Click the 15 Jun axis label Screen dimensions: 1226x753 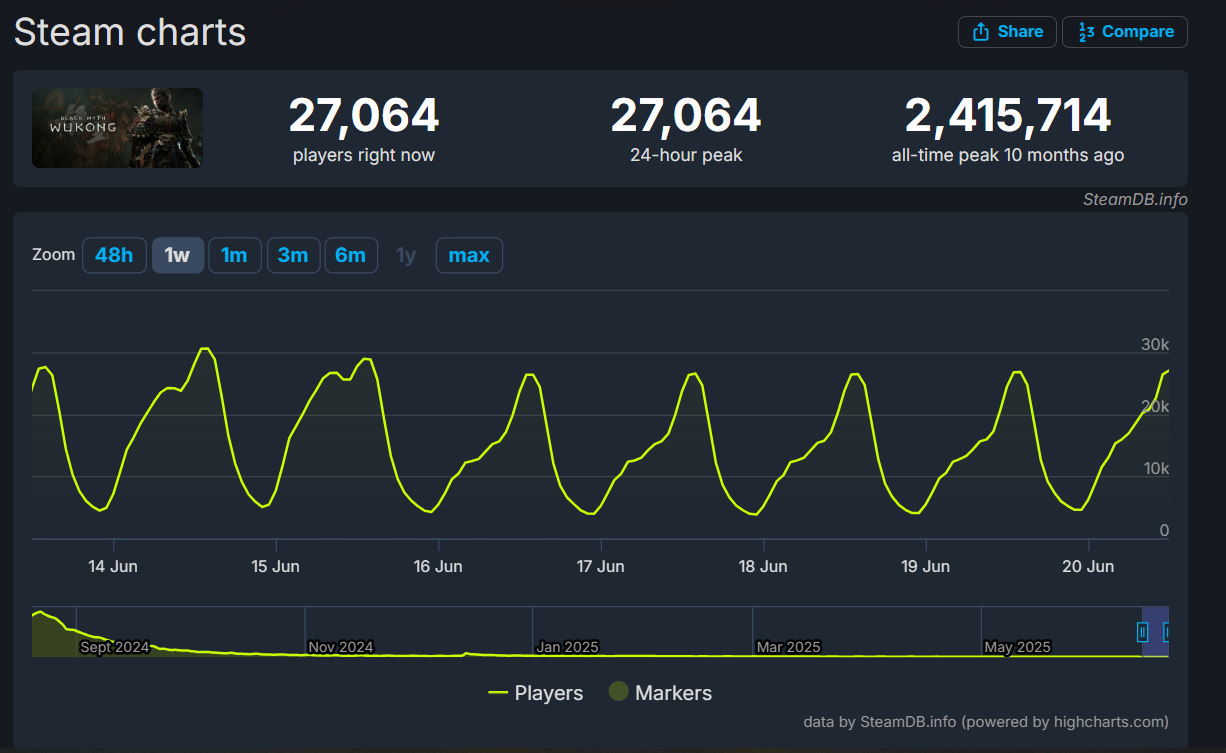pyautogui.click(x=275, y=566)
